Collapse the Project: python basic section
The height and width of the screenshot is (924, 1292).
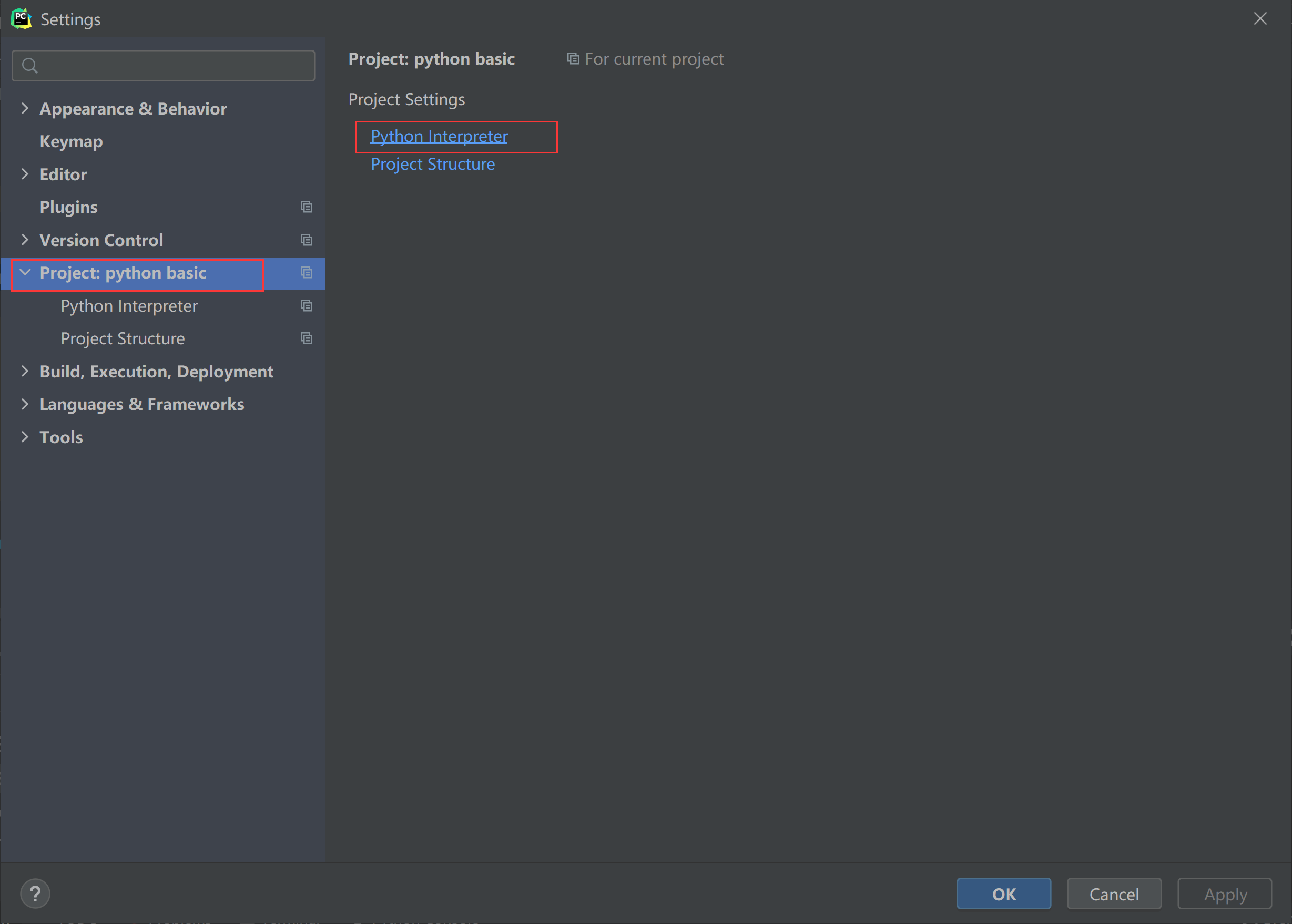tap(25, 273)
